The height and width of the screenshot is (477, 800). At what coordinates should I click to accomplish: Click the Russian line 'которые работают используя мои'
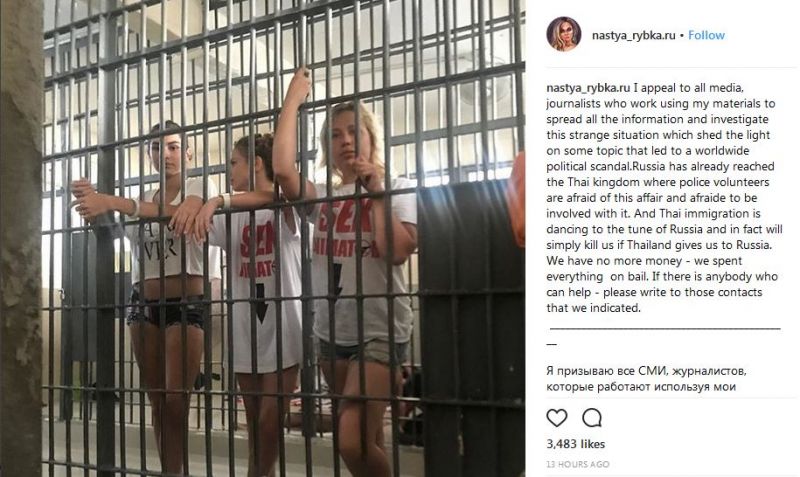coord(641,387)
